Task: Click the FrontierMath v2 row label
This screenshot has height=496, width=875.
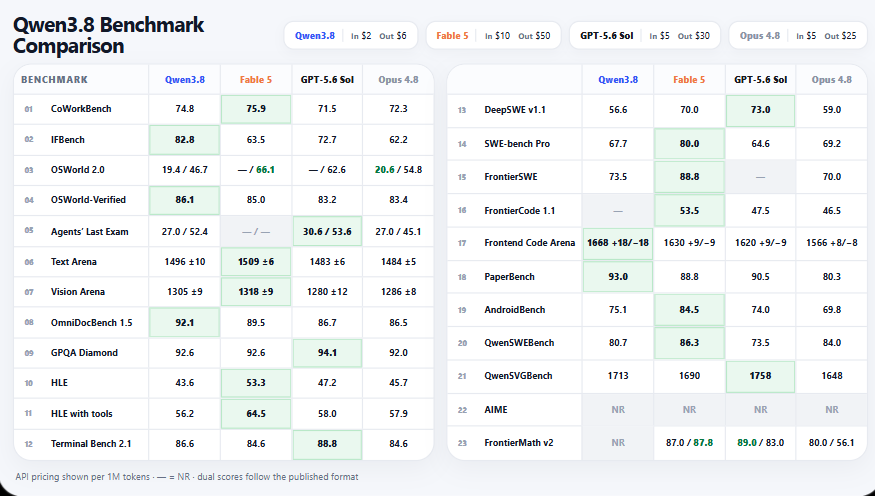Action: tap(518, 442)
